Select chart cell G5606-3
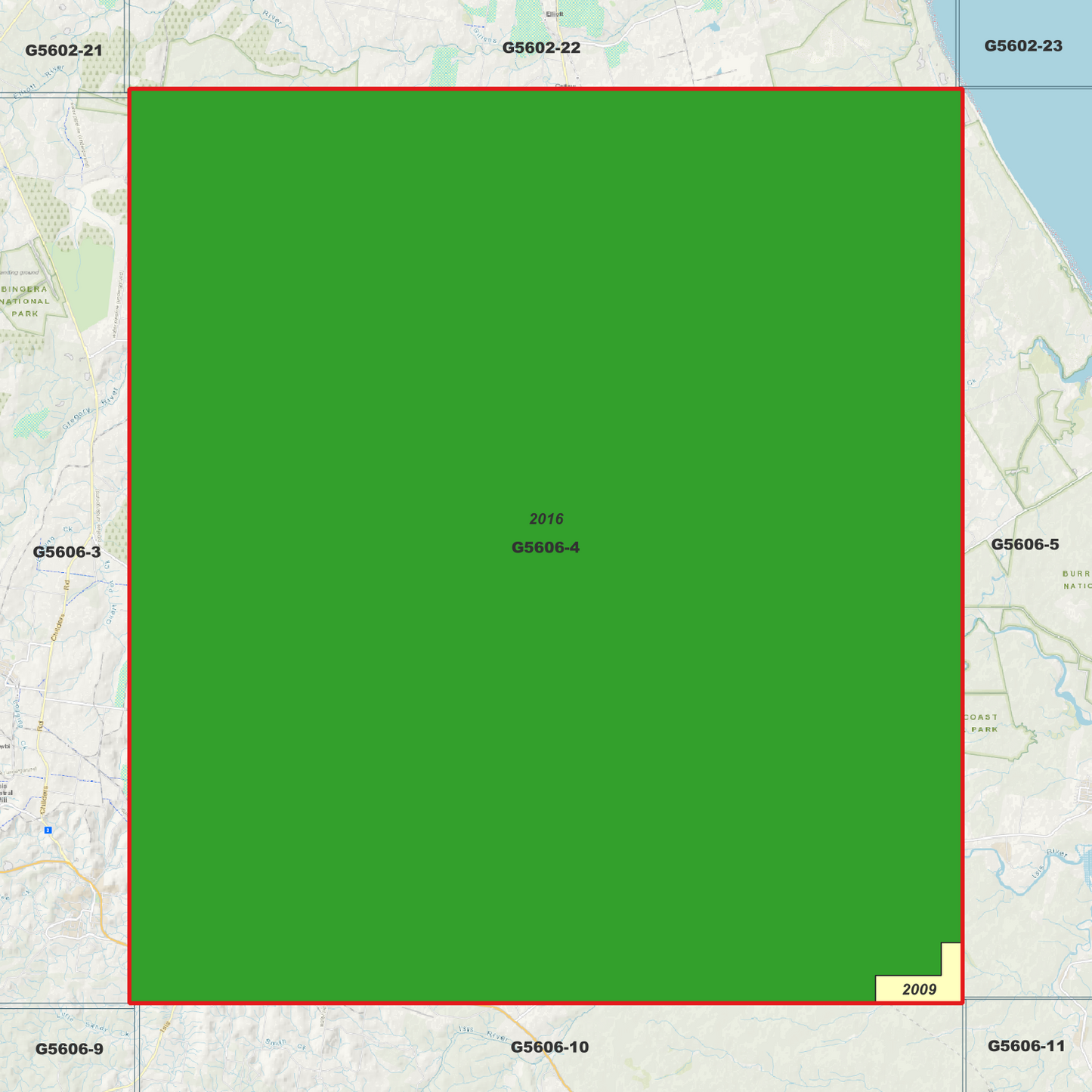This screenshot has width=1092, height=1092. click(x=67, y=552)
